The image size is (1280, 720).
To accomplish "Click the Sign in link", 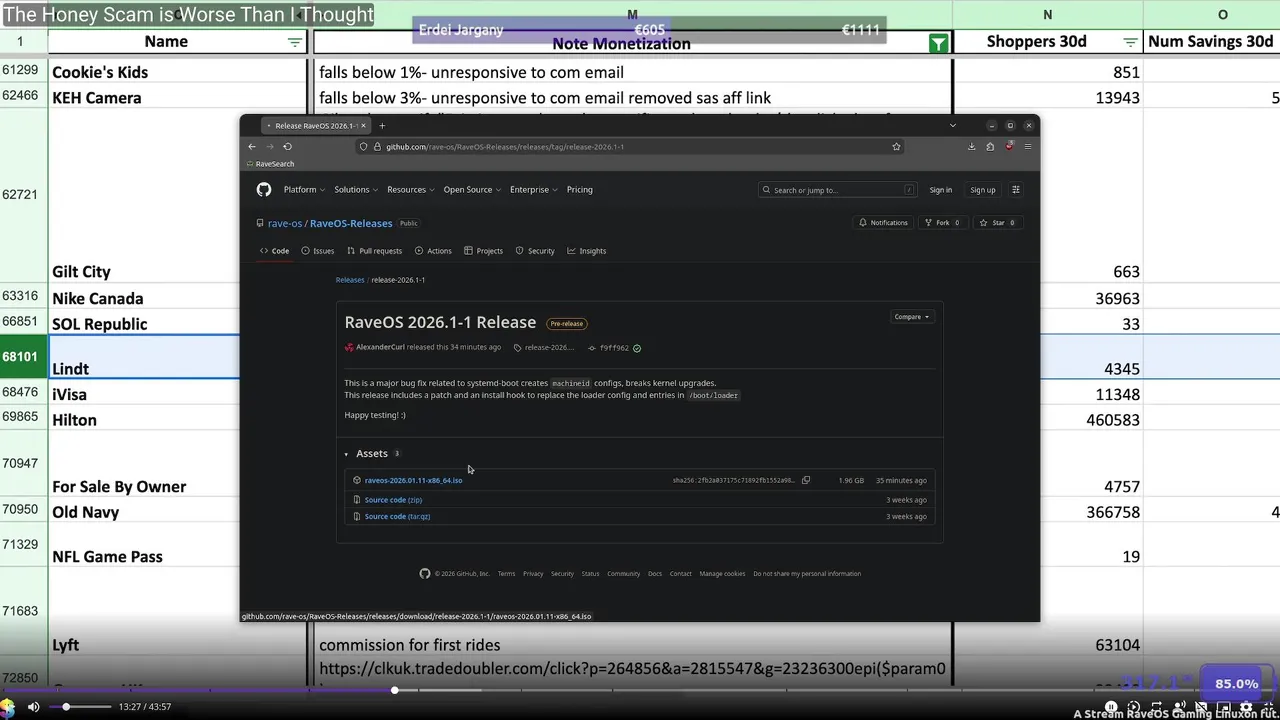I will 941,190.
